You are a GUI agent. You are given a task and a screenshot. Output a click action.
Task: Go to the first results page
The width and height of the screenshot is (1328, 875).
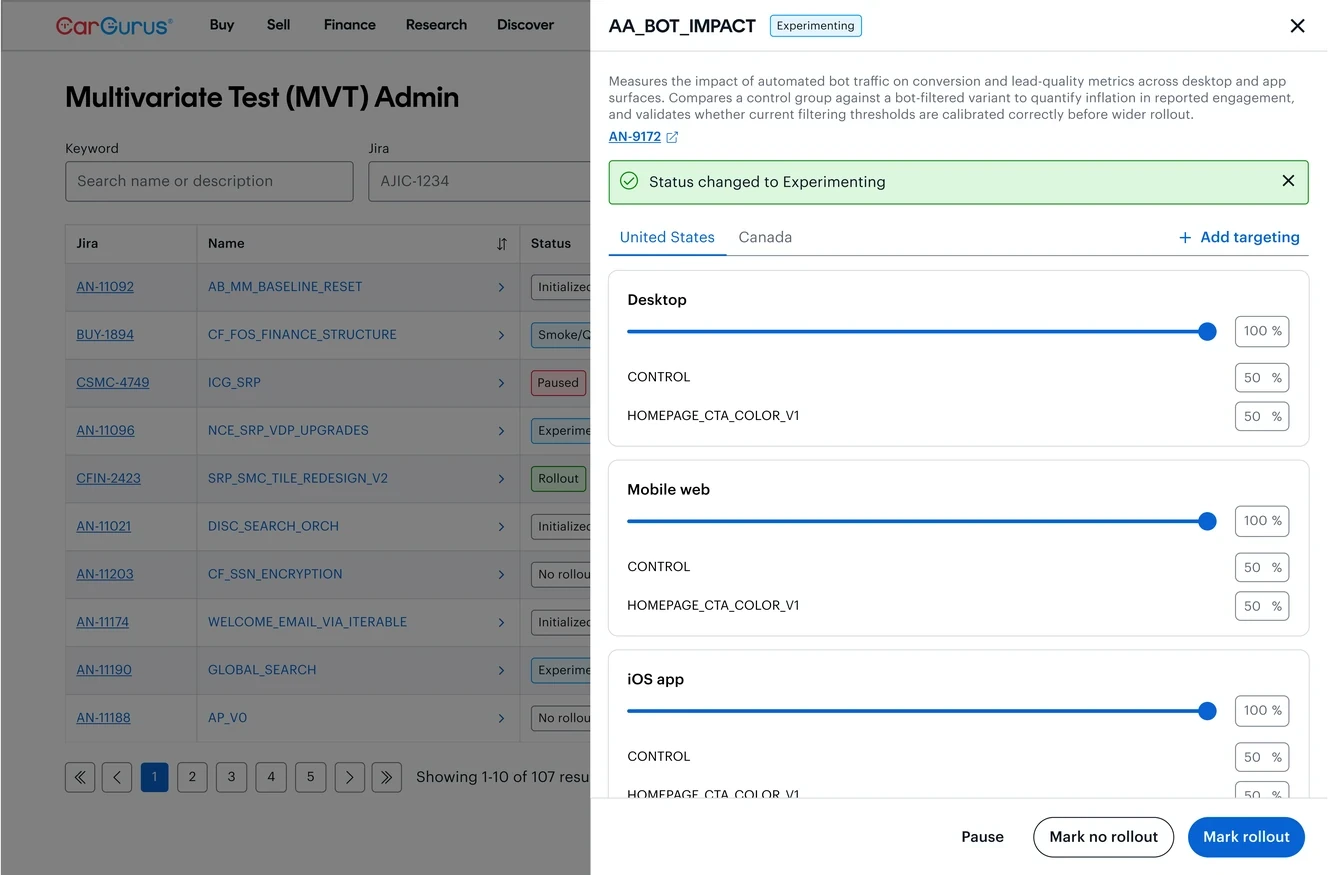click(80, 777)
